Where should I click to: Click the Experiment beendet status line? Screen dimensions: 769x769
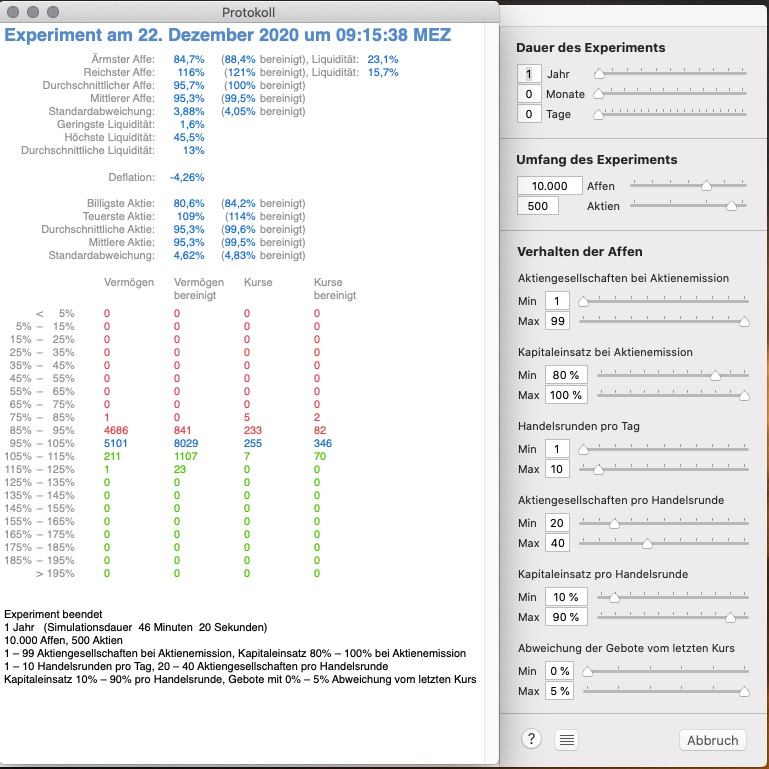[53, 615]
